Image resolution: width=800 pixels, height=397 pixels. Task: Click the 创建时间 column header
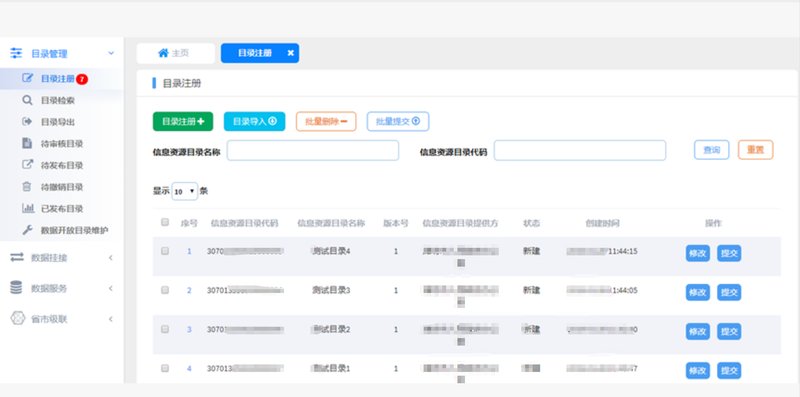click(603, 223)
